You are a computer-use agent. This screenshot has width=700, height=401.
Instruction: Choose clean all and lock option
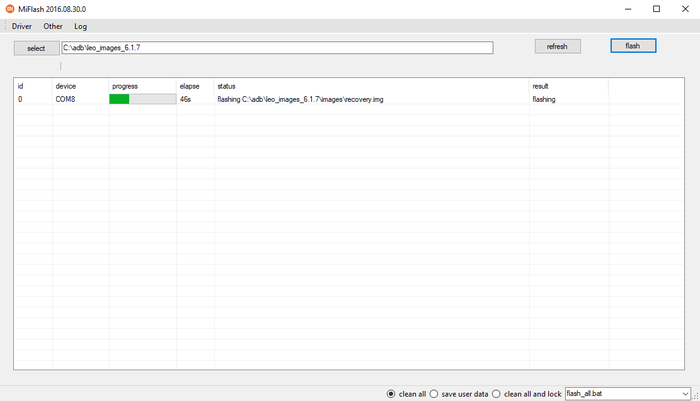(497, 394)
